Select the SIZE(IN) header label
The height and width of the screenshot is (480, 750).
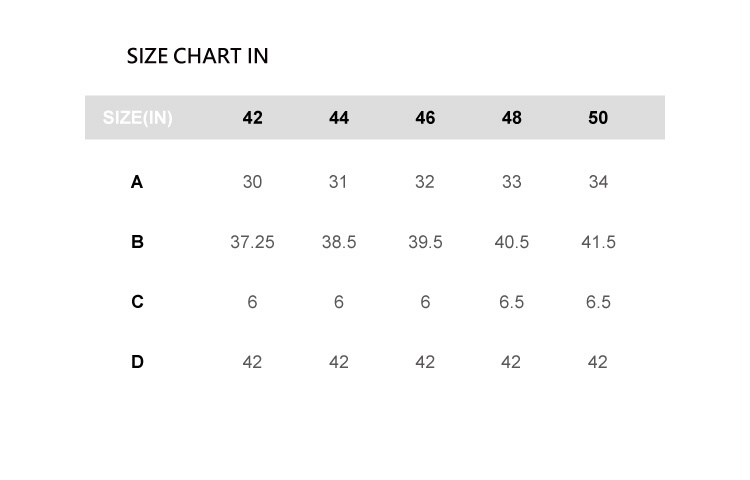138,118
